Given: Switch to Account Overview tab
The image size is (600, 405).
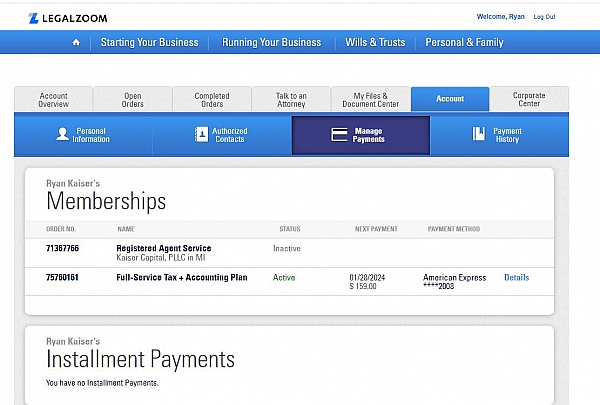Looking at the screenshot, I should click(53, 99).
